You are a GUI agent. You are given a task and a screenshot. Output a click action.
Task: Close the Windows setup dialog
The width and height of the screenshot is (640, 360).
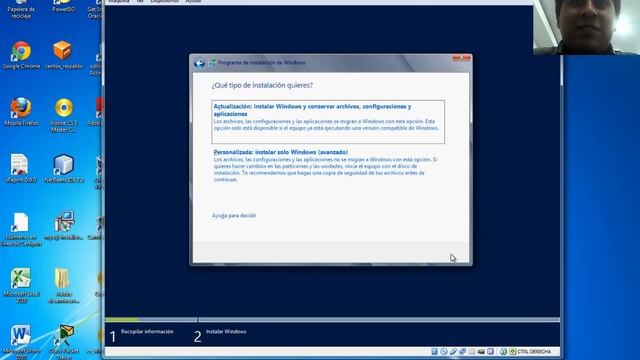pyautogui.click(x=461, y=58)
